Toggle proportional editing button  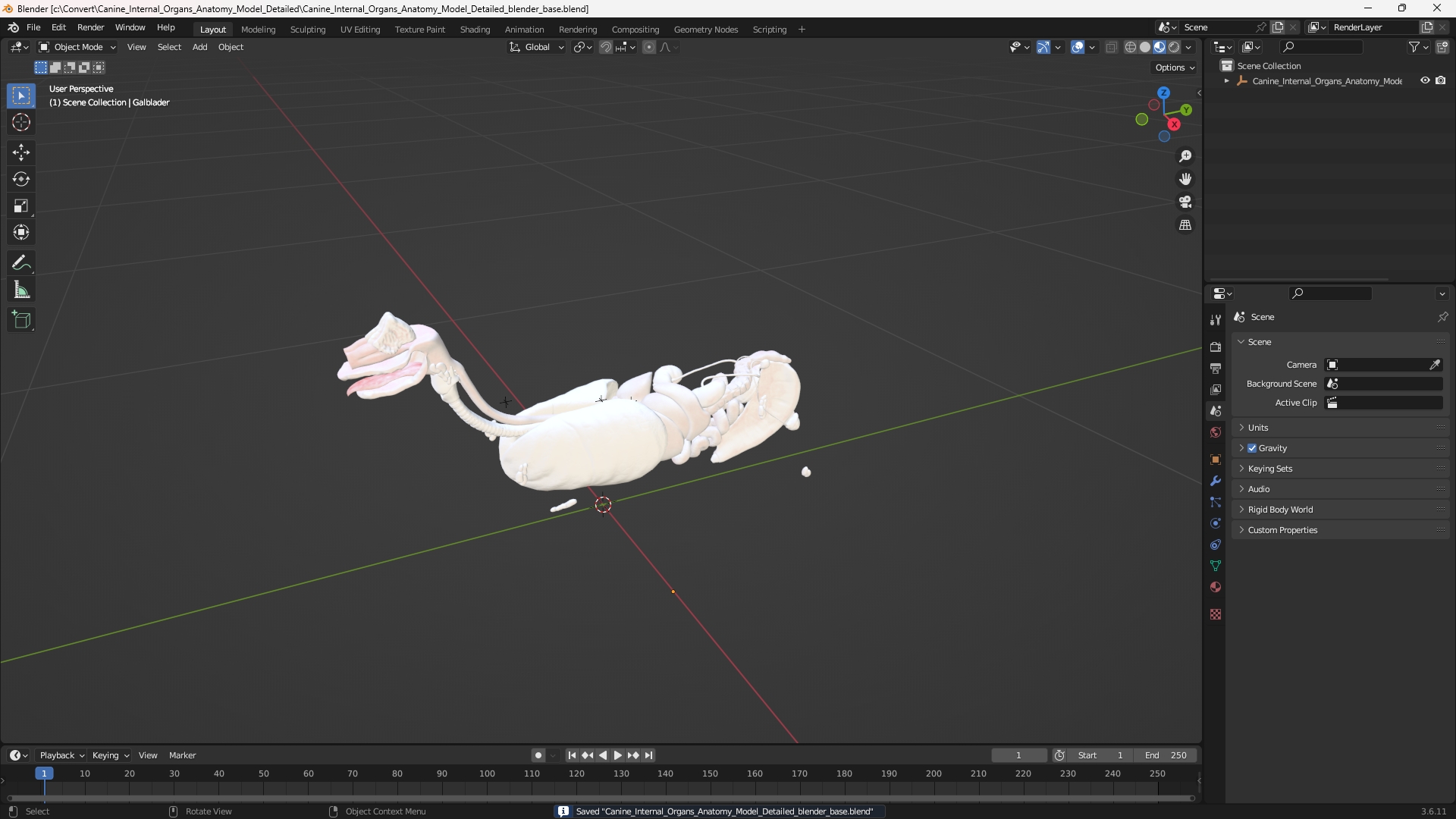[x=649, y=47]
